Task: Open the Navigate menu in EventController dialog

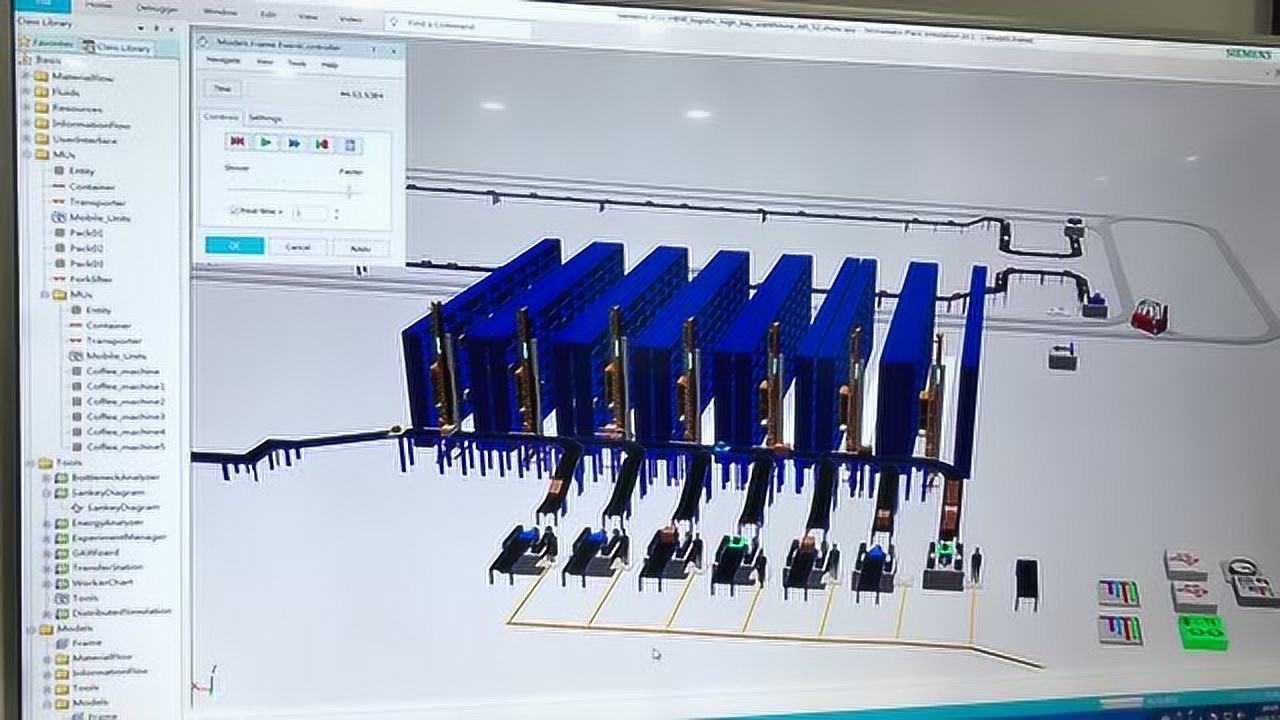Action: click(223, 61)
